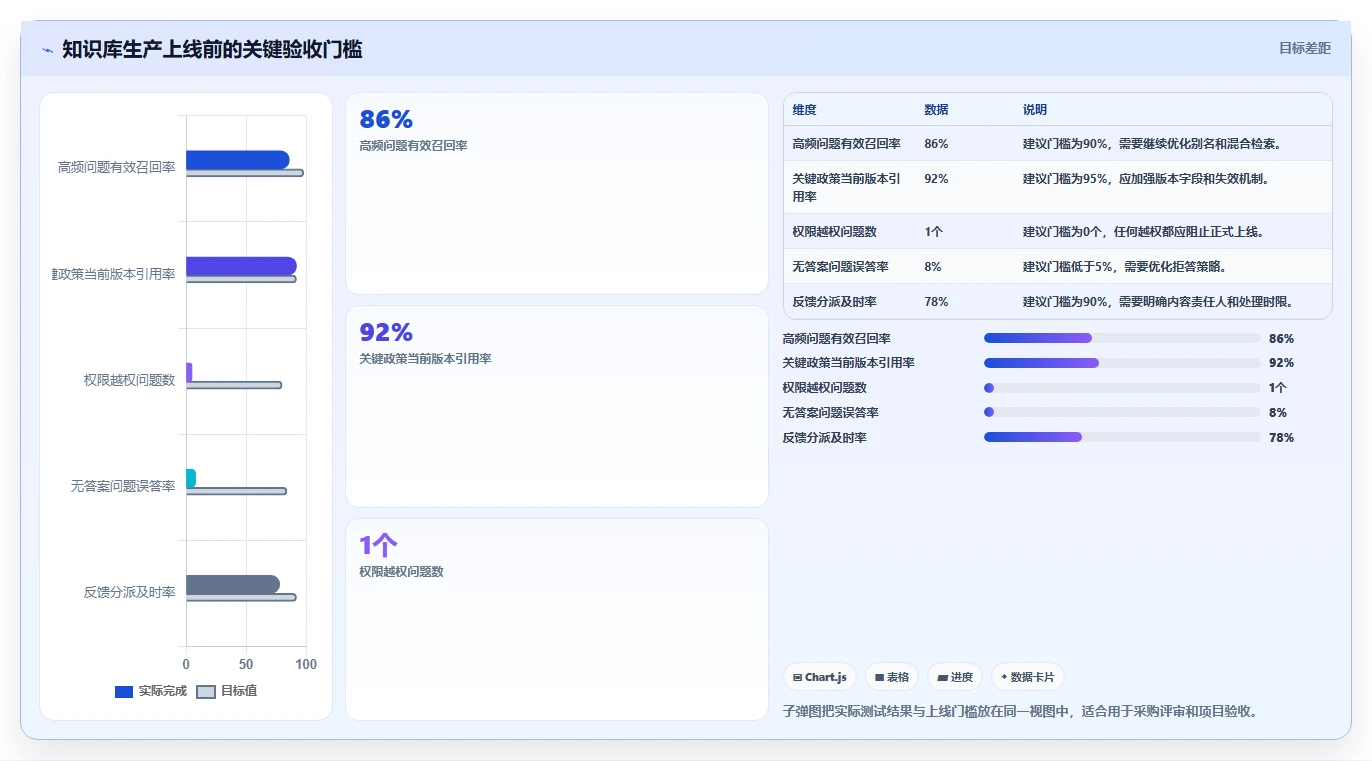Click the 8% progress bar for 无答案问题误答率
This screenshot has width=1372, height=761.
point(1122,412)
